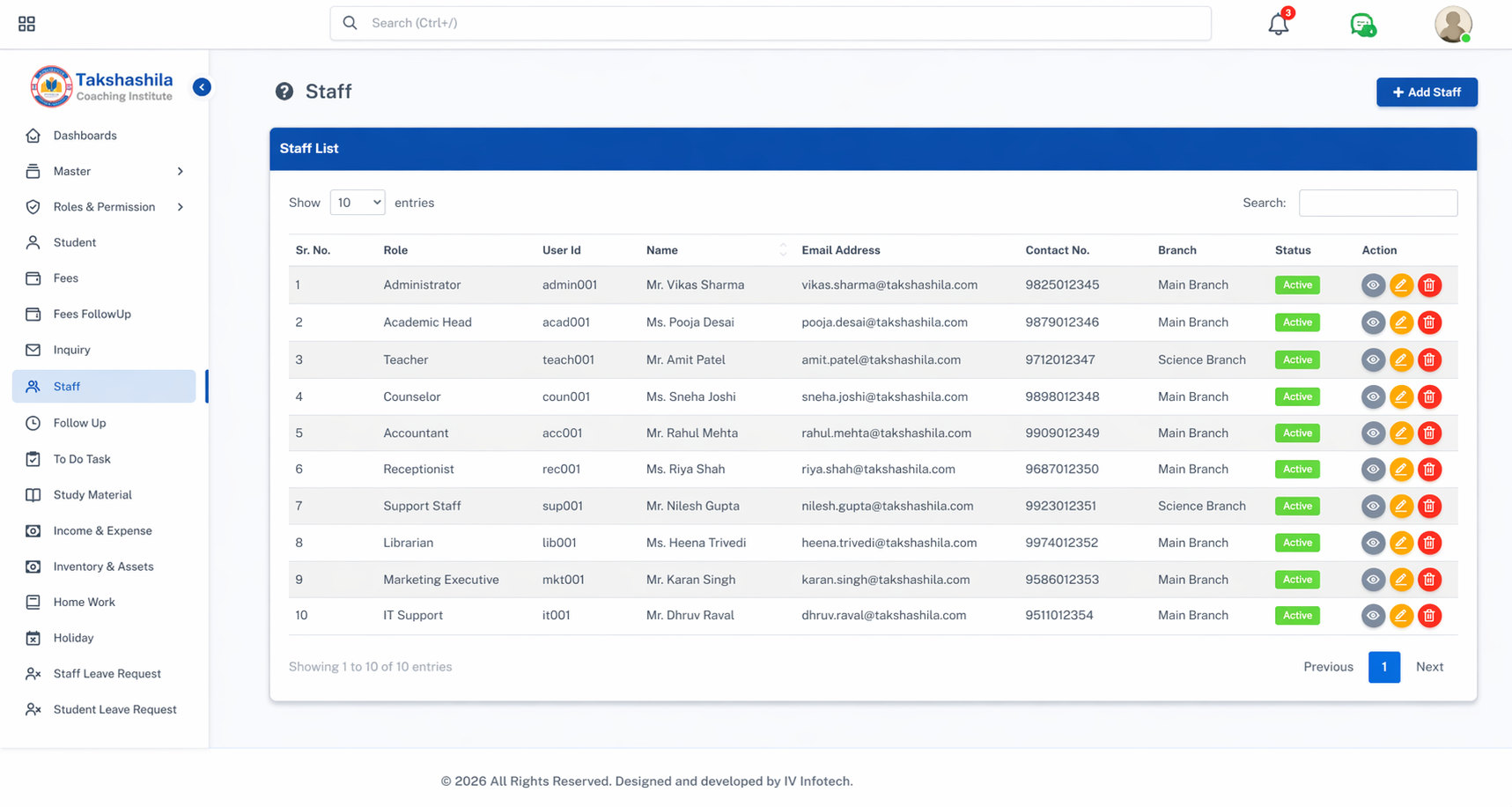The image size is (1512, 807).
Task: View details of Mr. Vikas Sharma
Action: click(x=1373, y=285)
